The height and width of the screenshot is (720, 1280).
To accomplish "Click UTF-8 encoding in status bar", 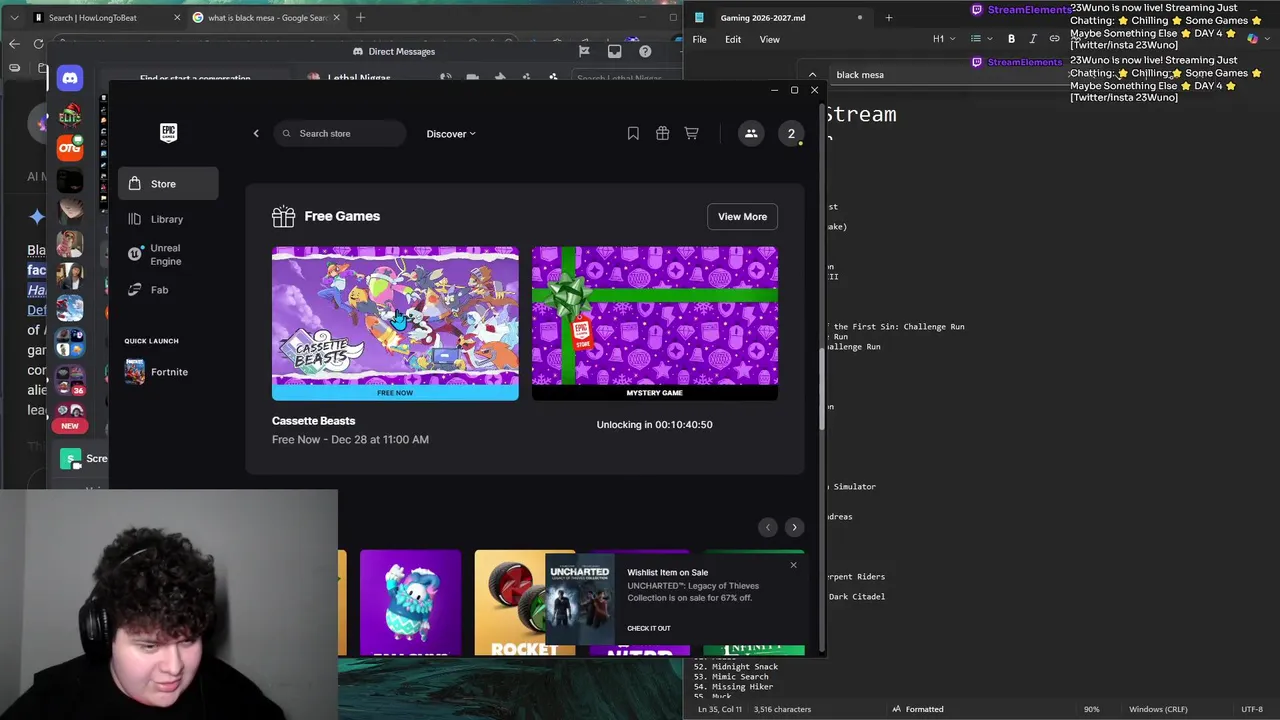I will tap(1252, 709).
